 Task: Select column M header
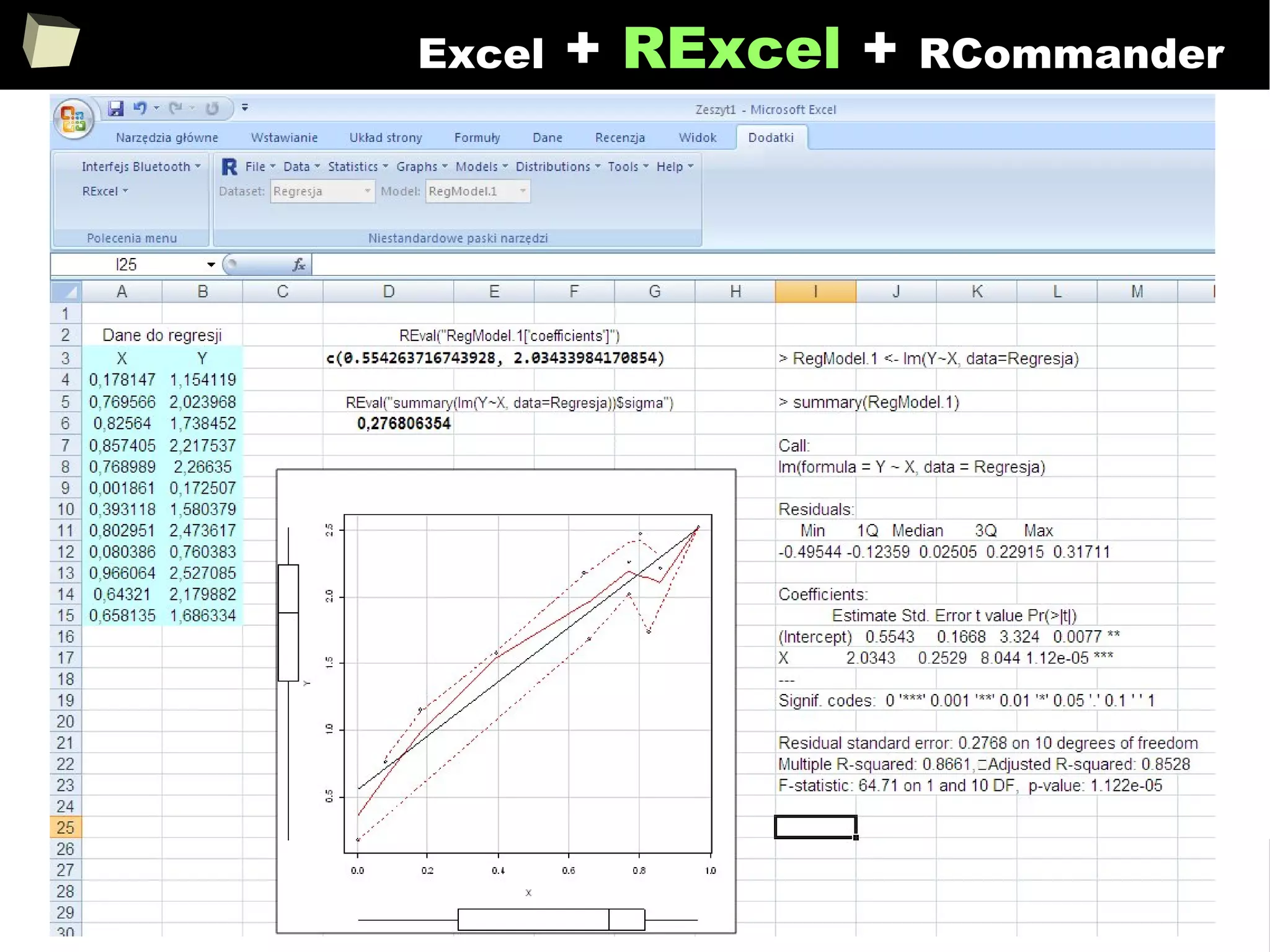(1137, 291)
